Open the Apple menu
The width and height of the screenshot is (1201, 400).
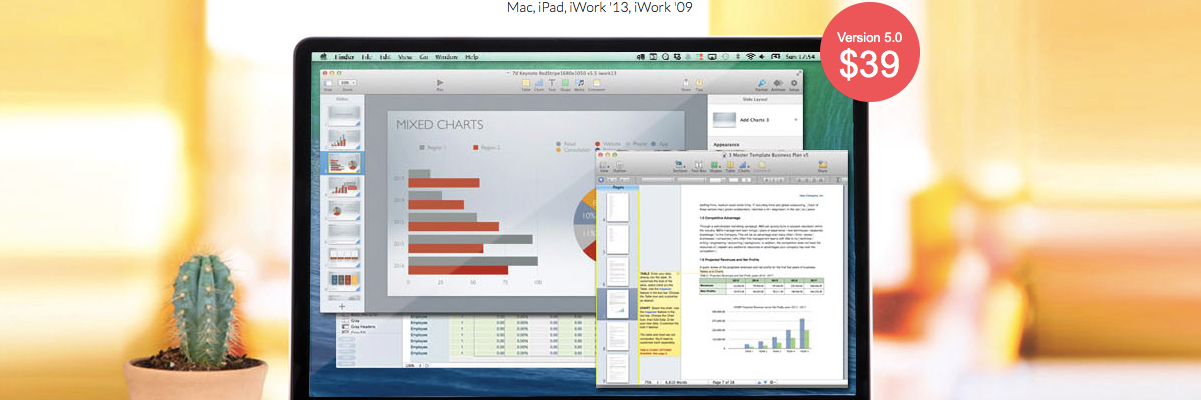tap(323, 57)
